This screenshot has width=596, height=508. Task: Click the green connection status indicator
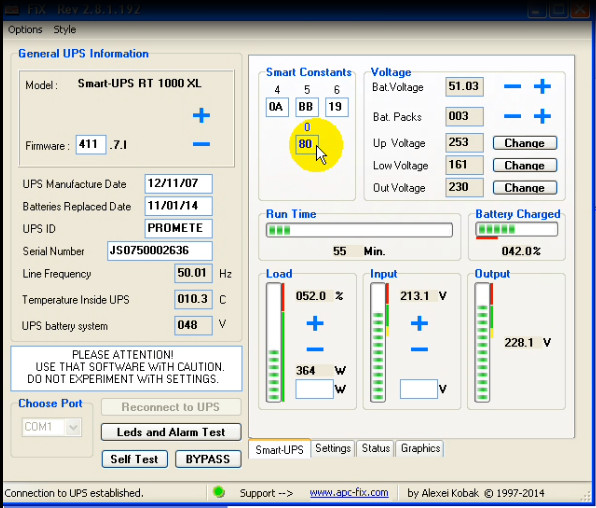coord(219,492)
